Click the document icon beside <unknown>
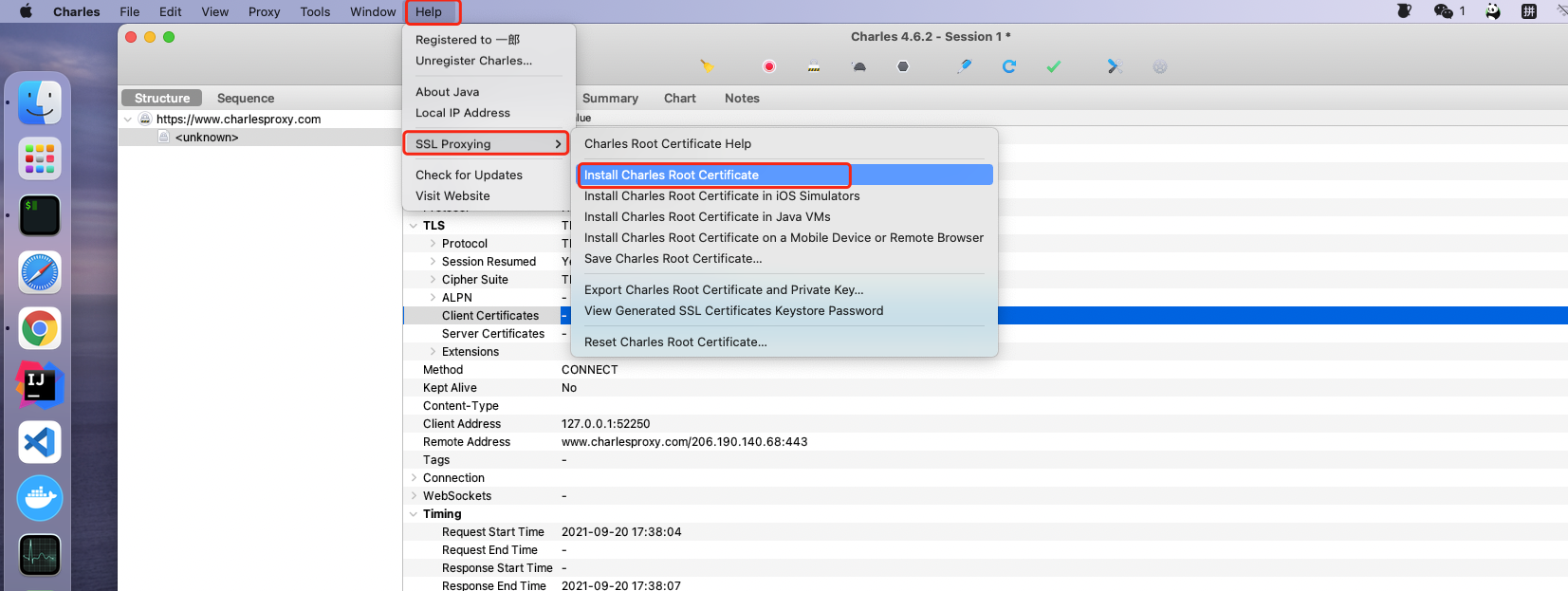Viewport: 1568px width, 591px height. pos(164,137)
